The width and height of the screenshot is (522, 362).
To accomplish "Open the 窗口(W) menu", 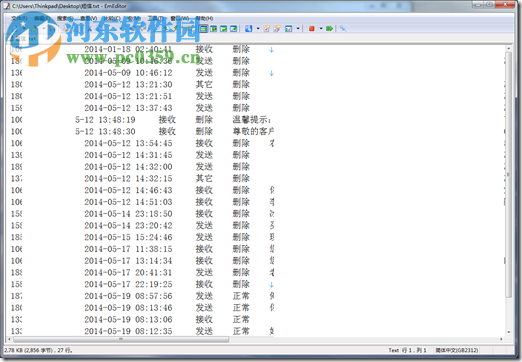I will tap(179, 18).
